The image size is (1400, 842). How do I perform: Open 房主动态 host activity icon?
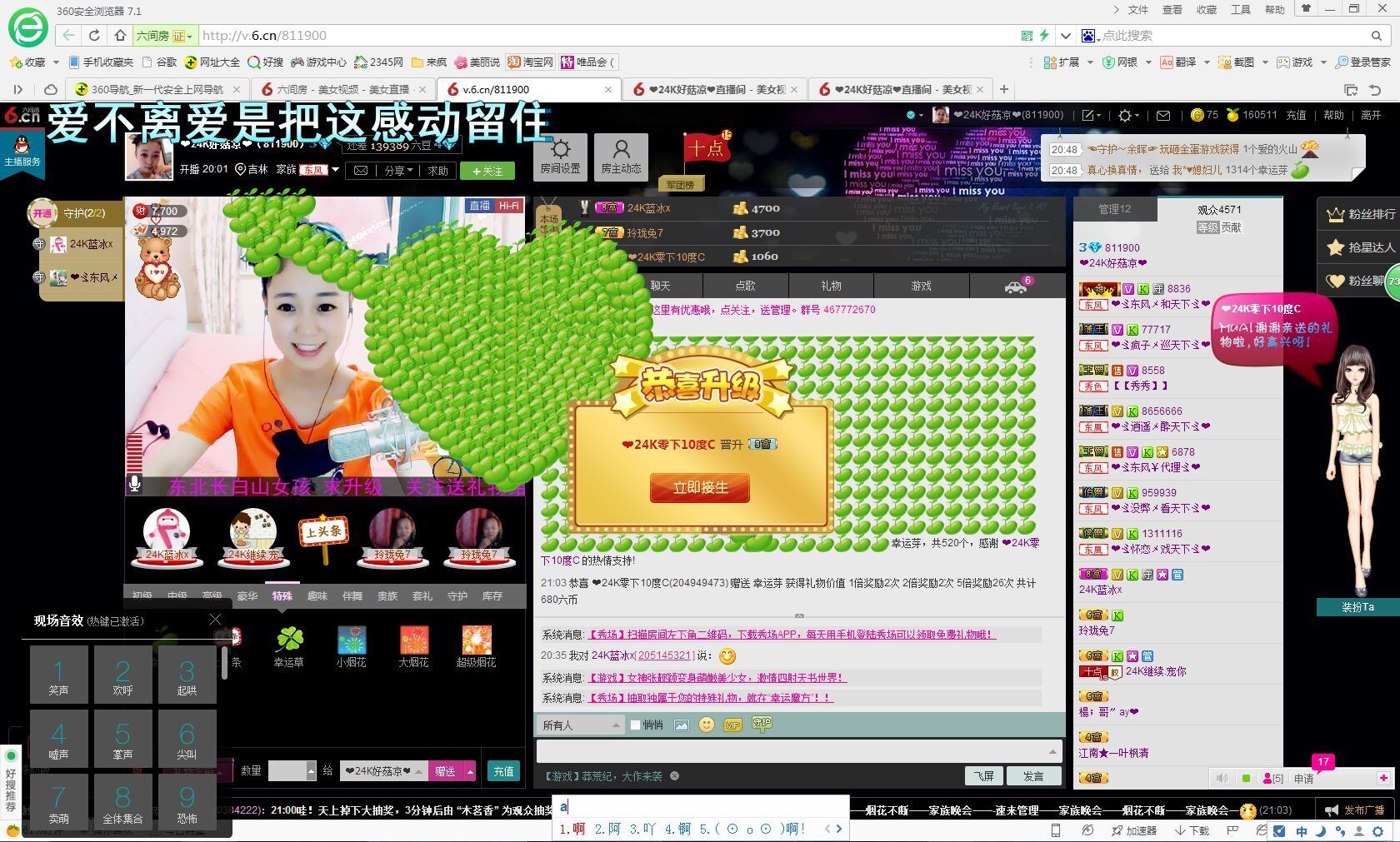tap(621, 156)
